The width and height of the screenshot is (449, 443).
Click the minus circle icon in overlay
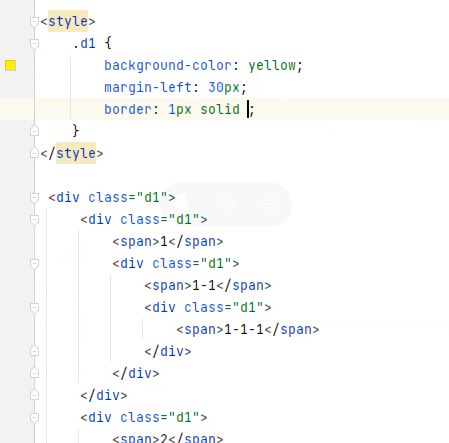[x=269, y=204]
